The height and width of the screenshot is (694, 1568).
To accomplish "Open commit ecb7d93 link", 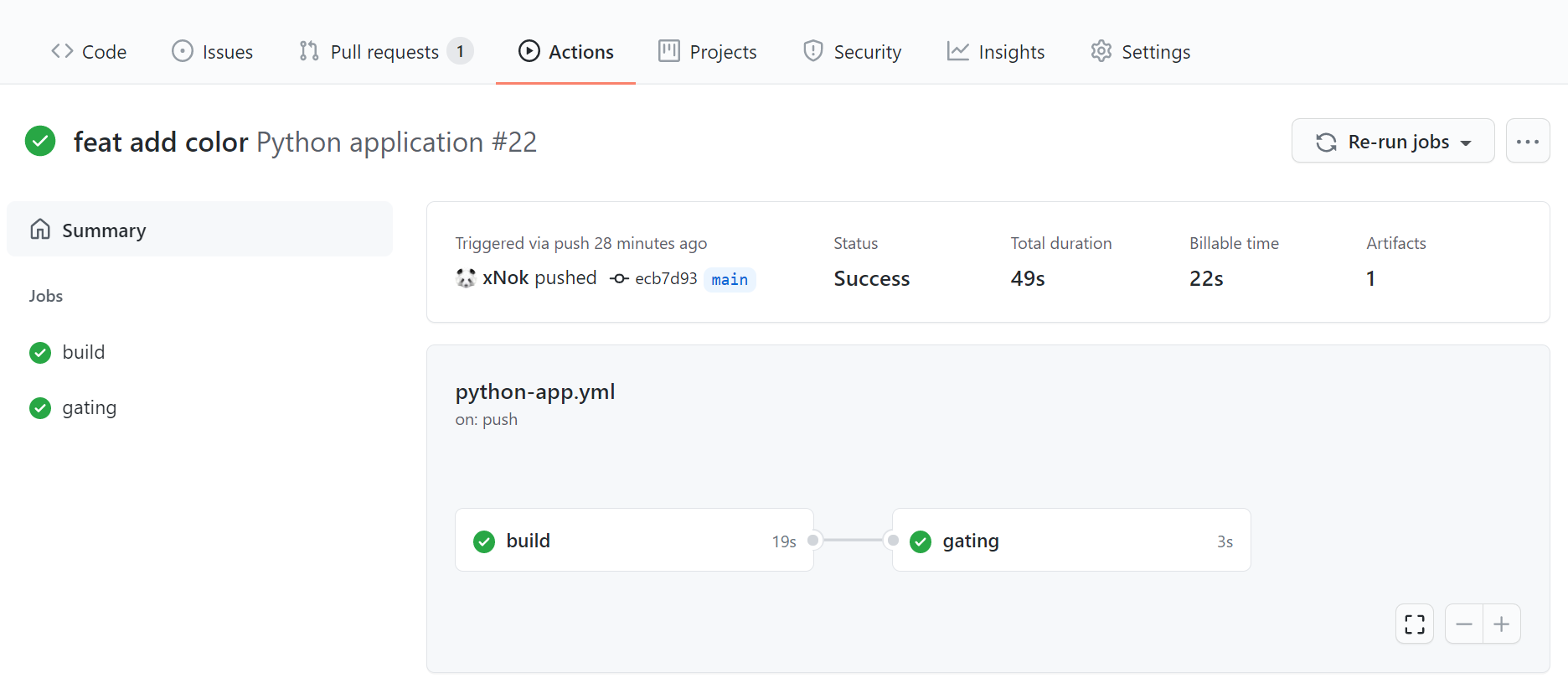I will click(666, 279).
